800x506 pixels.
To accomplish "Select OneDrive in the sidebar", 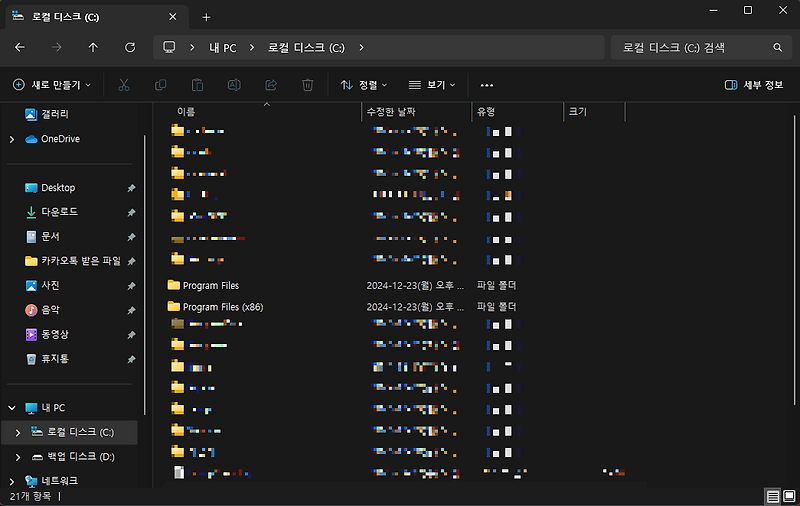I will [53, 139].
